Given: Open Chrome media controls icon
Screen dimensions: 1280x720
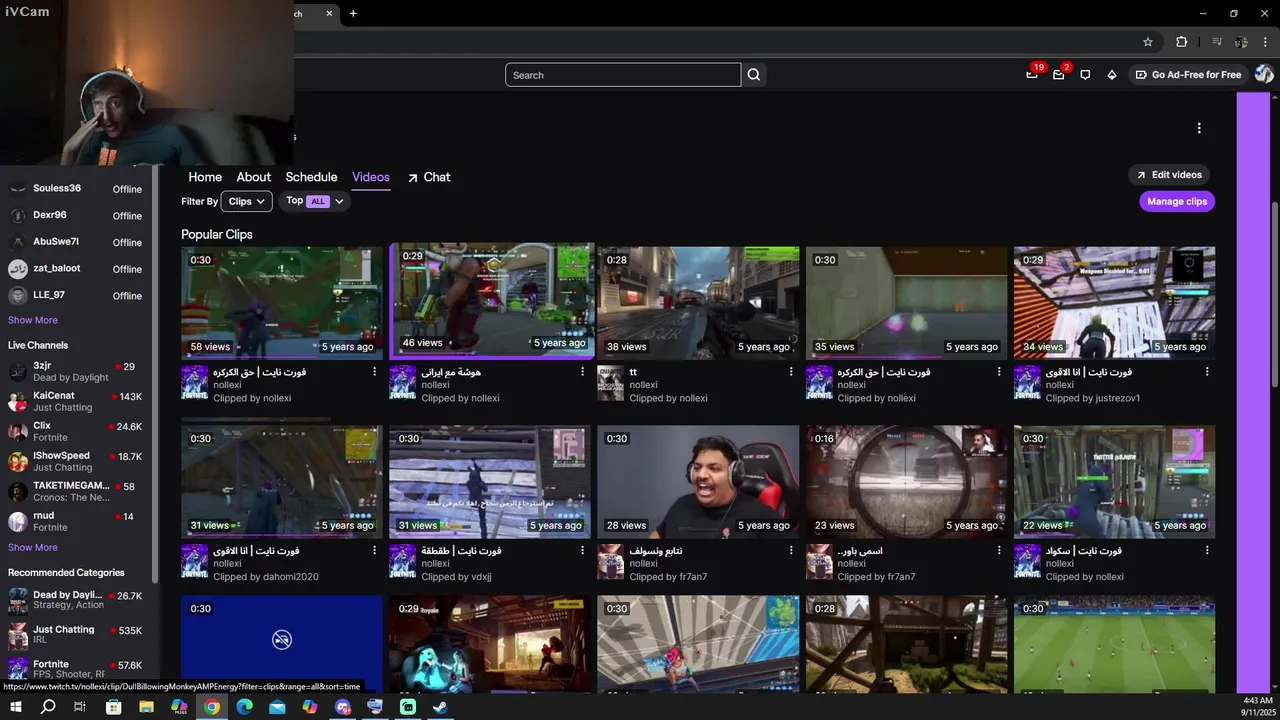Looking at the screenshot, I should pyautogui.click(x=1217, y=42).
